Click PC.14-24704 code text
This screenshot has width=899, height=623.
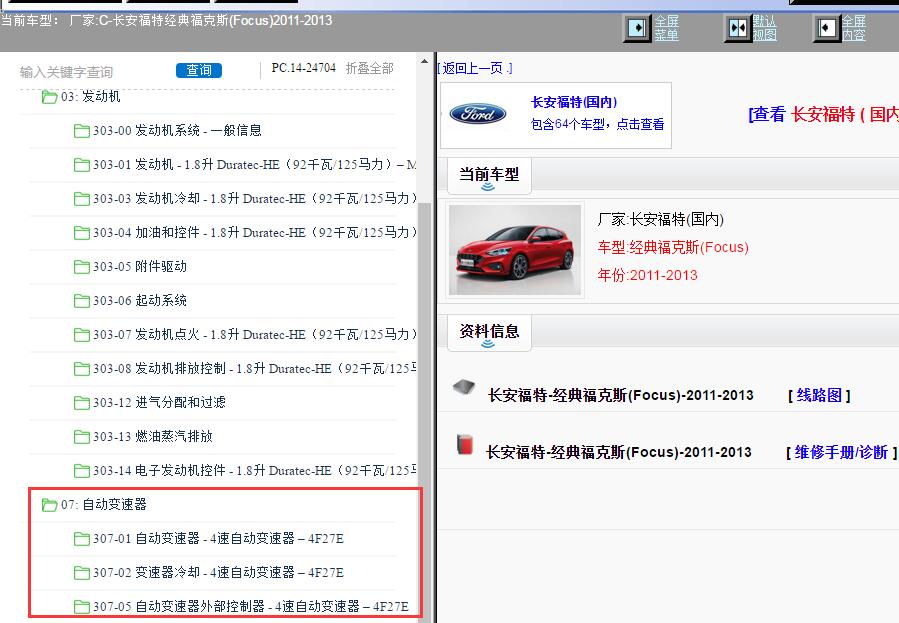point(303,68)
